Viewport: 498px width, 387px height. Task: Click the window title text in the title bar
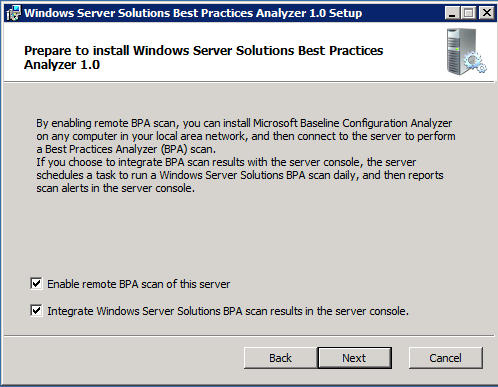193,13
